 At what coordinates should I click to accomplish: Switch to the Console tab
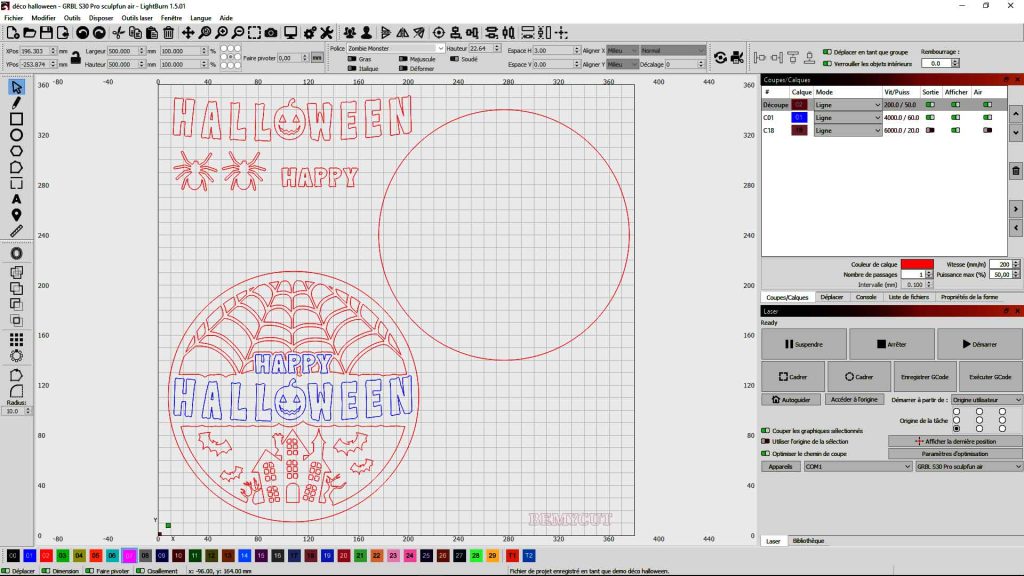pos(866,297)
